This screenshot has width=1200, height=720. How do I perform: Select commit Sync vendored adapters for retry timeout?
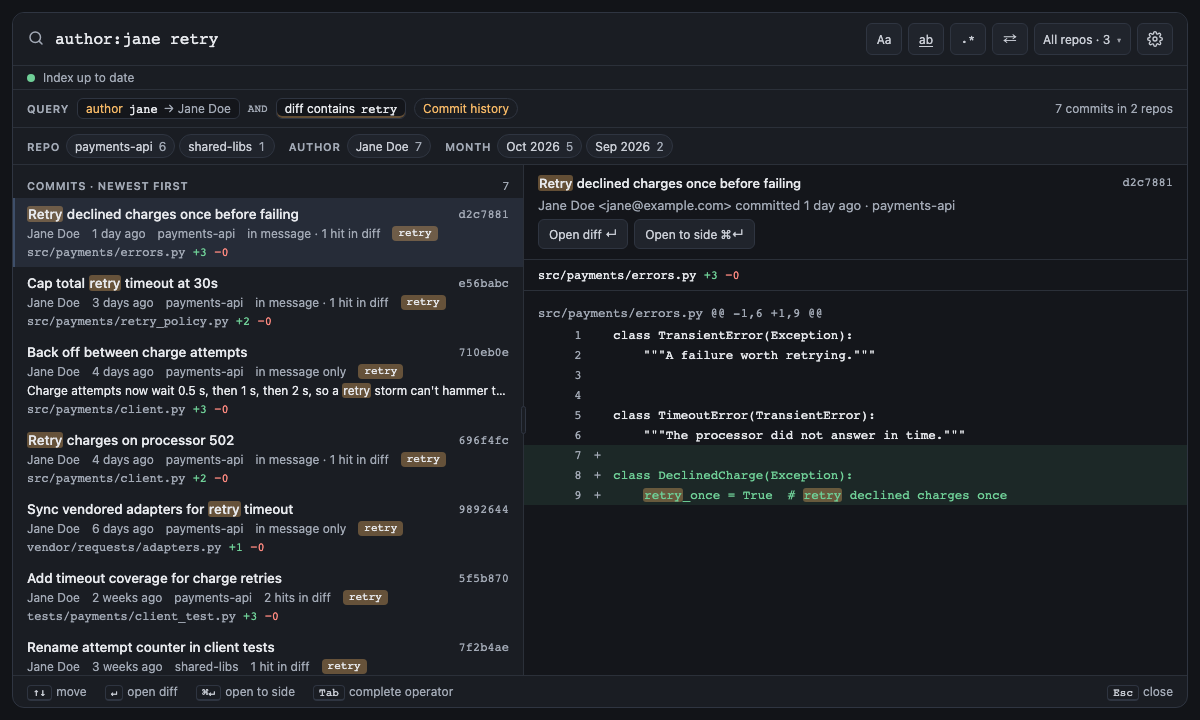click(x=268, y=527)
